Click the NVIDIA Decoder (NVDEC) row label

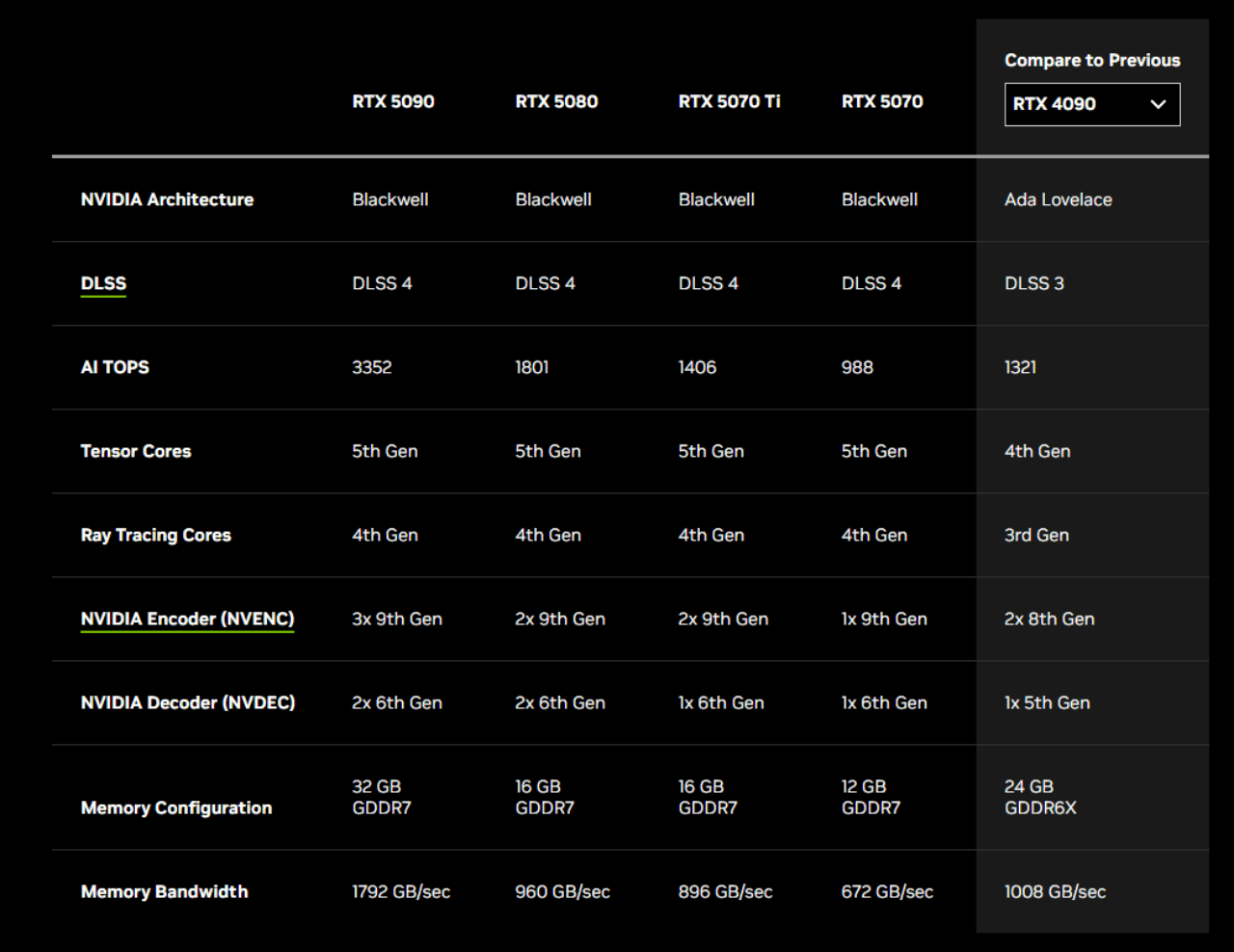click(x=187, y=702)
